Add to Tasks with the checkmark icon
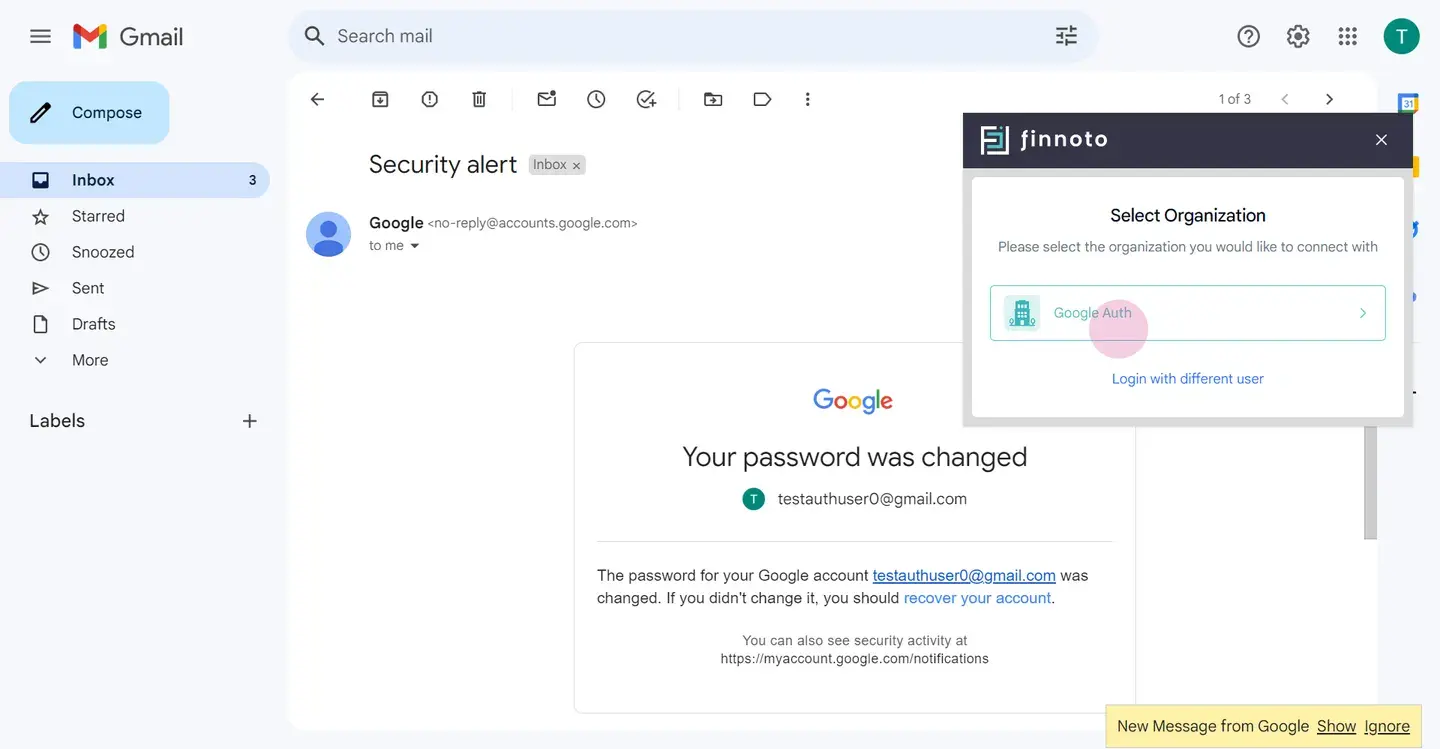Screen dimensions: 1440x749 pos(646,99)
